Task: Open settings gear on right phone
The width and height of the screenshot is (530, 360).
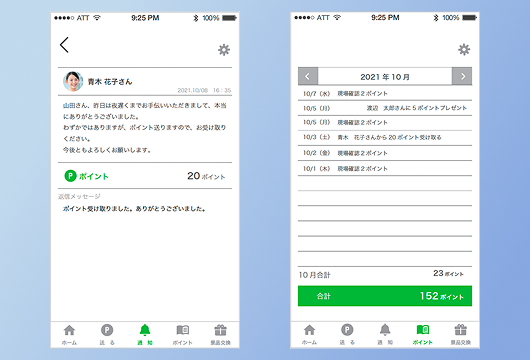Action: pyautogui.click(x=464, y=49)
